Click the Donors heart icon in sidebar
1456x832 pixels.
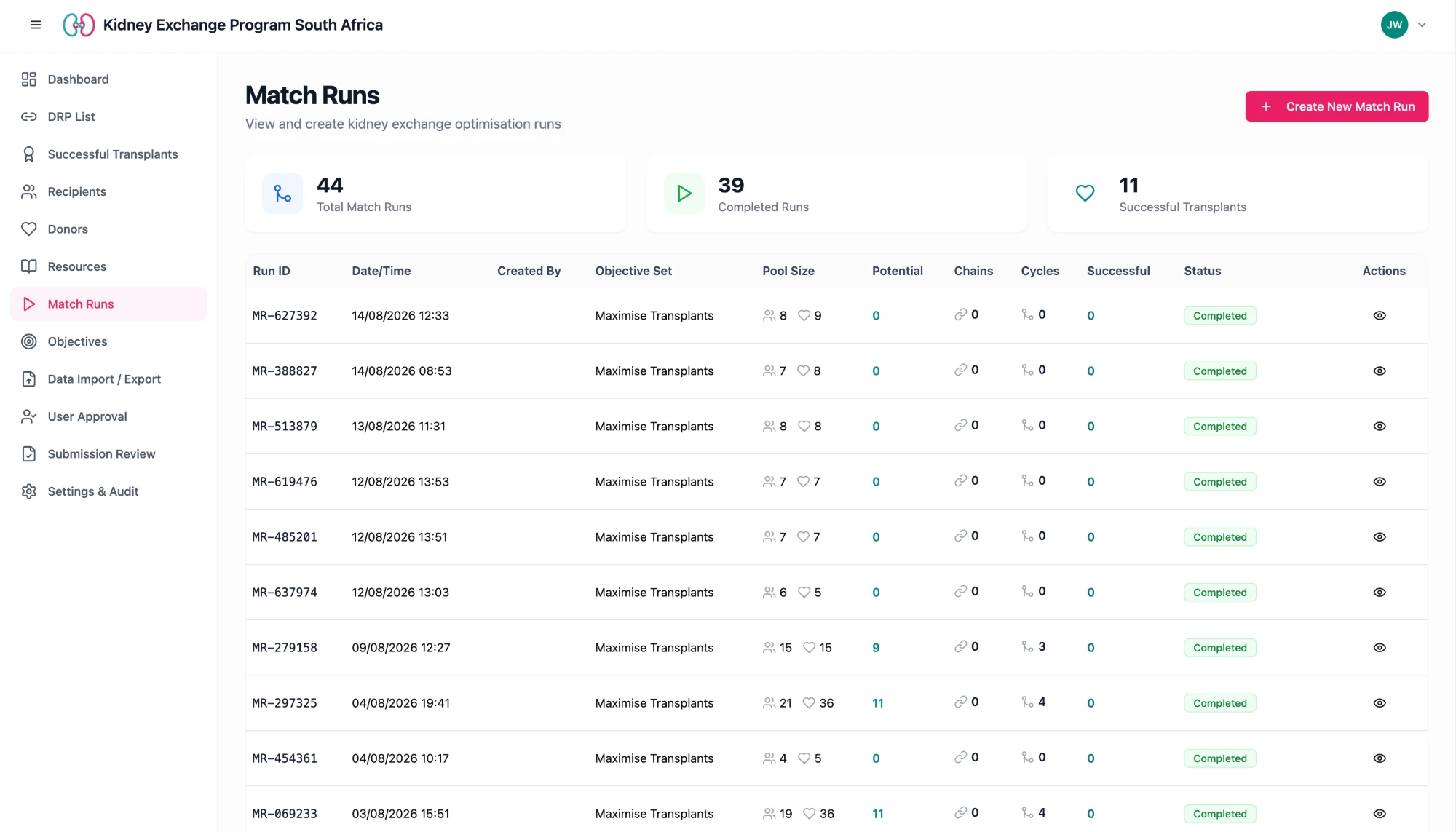[29, 229]
